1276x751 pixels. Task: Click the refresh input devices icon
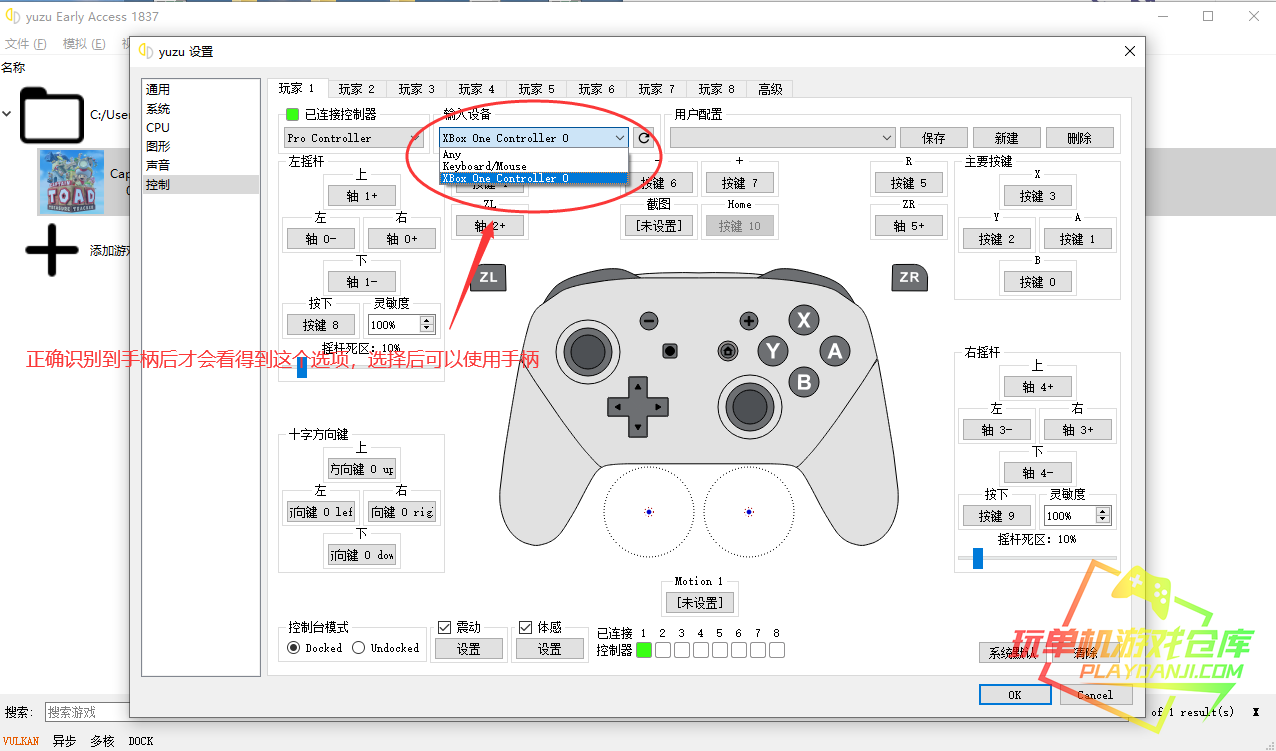645,138
